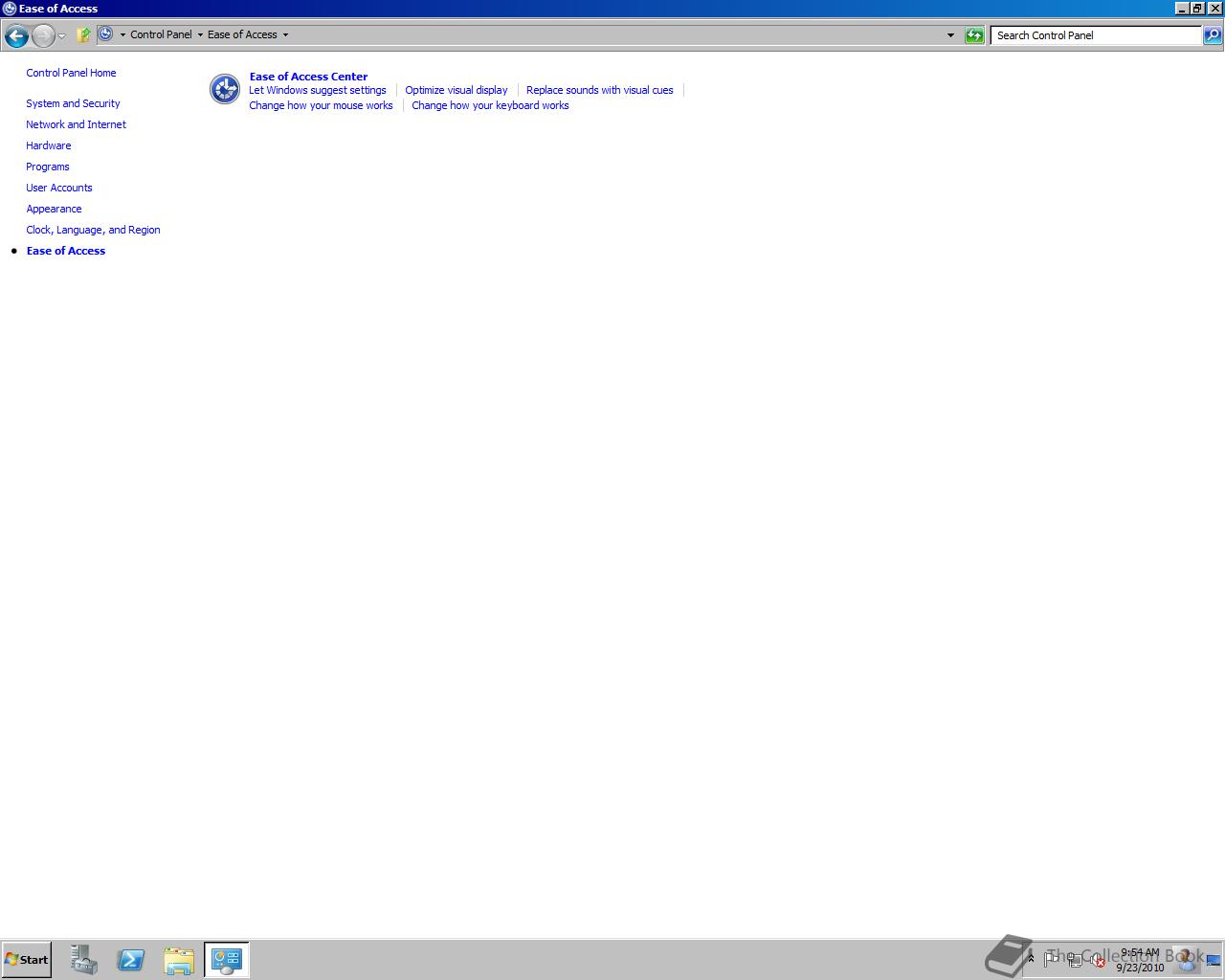
Task: Click the greyed forward navigation arrow
Action: tap(43, 36)
